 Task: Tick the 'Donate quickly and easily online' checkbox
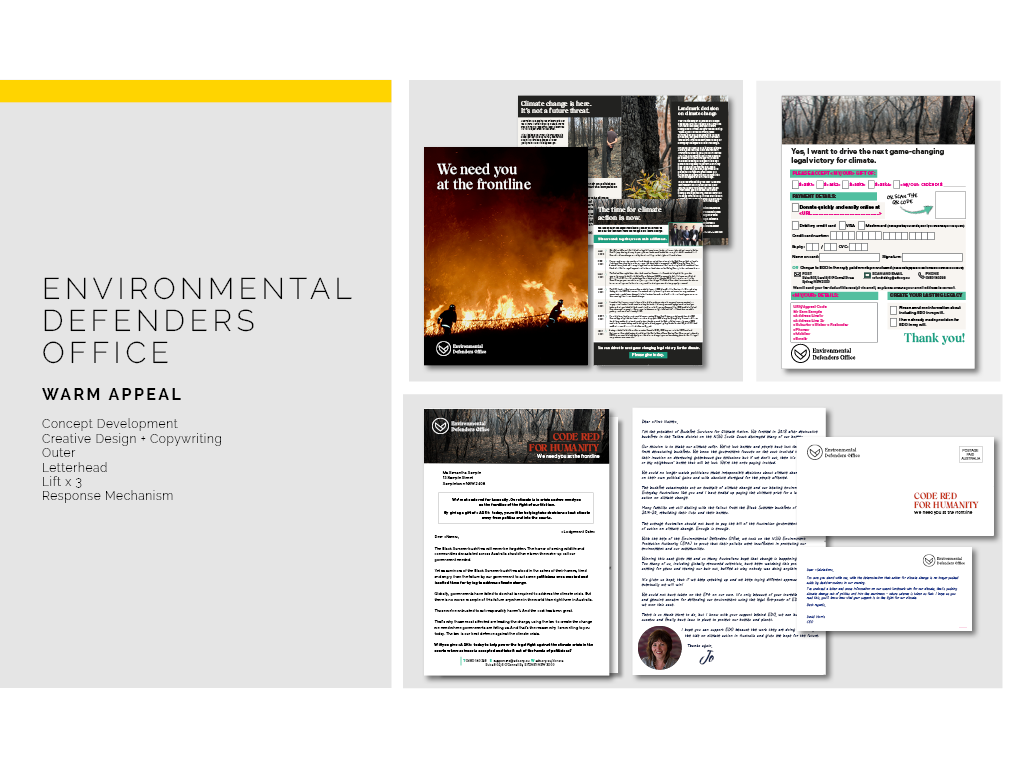click(x=795, y=208)
